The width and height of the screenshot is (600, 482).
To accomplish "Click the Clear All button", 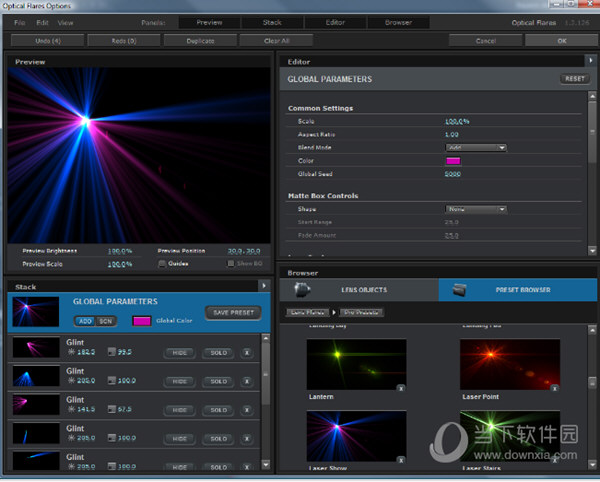I will tap(276, 41).
